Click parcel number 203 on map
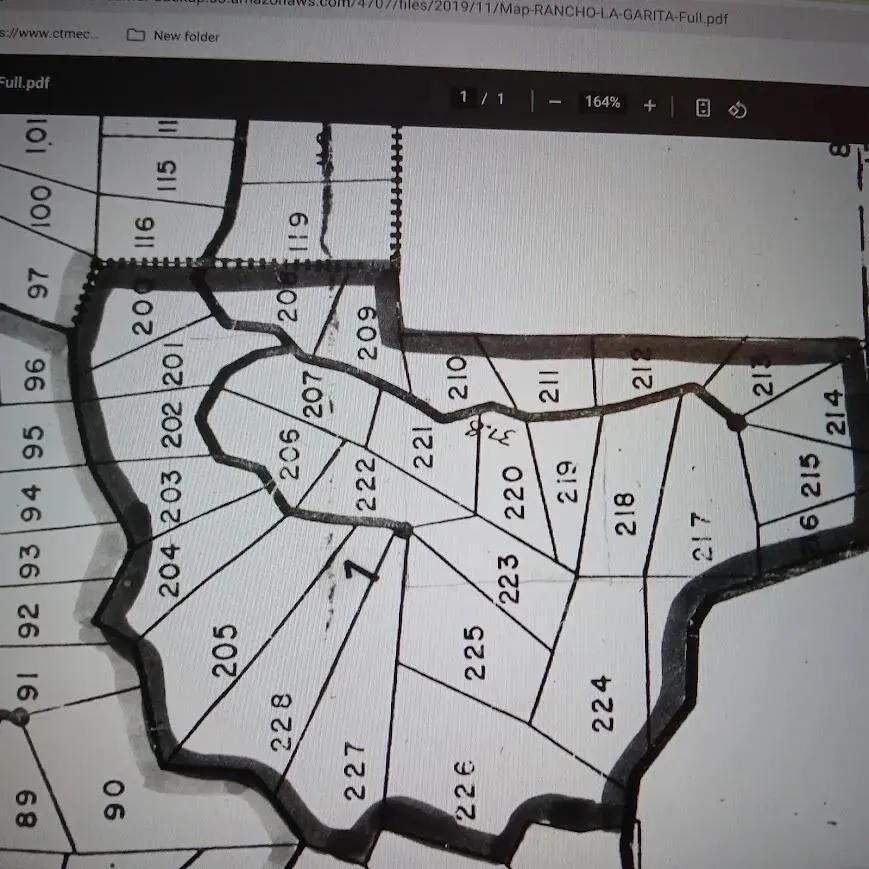Screen dimensions: 869x869 (x=171, y=495)
